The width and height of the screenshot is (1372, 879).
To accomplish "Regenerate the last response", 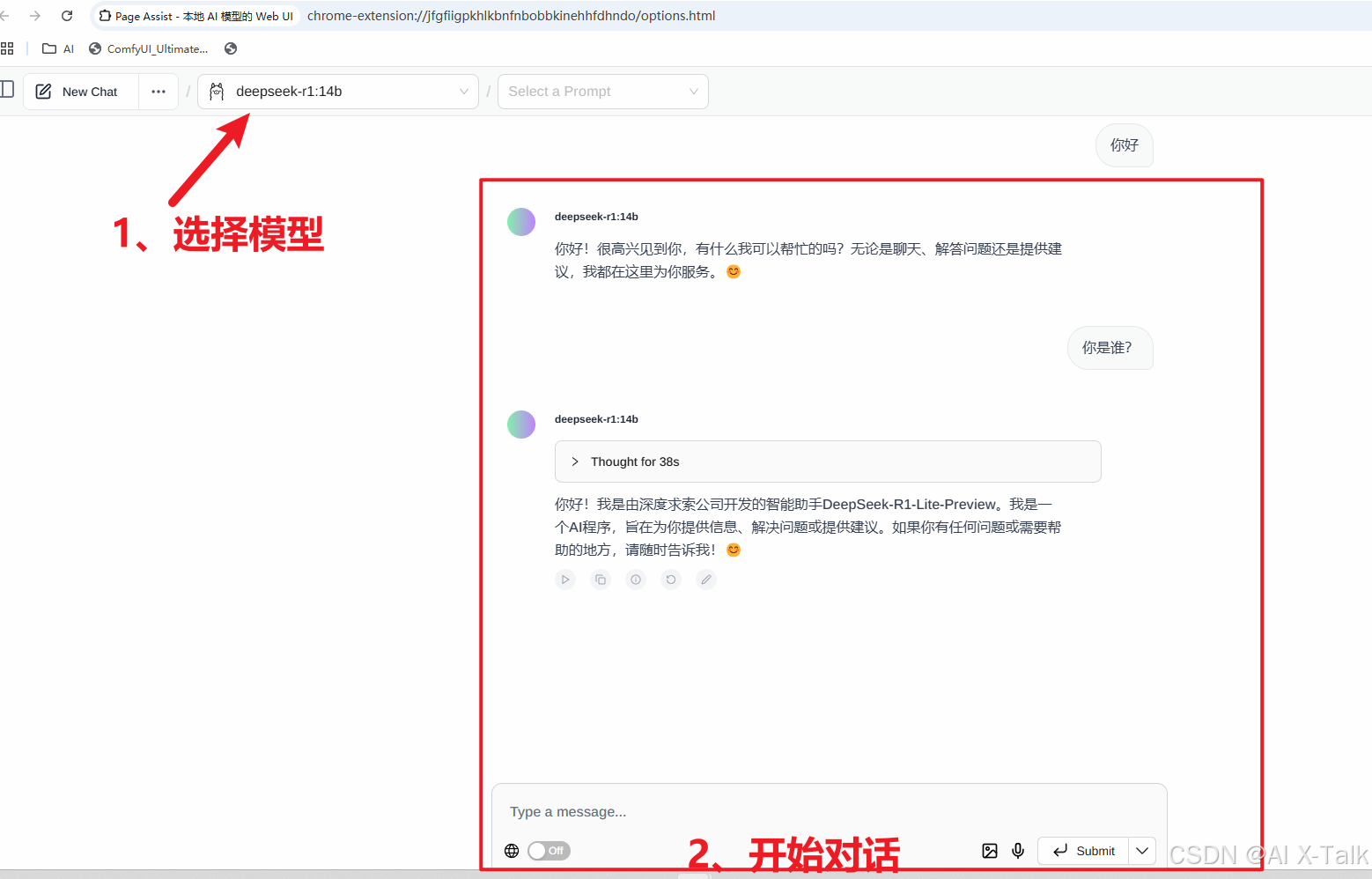I will (671, 580).
